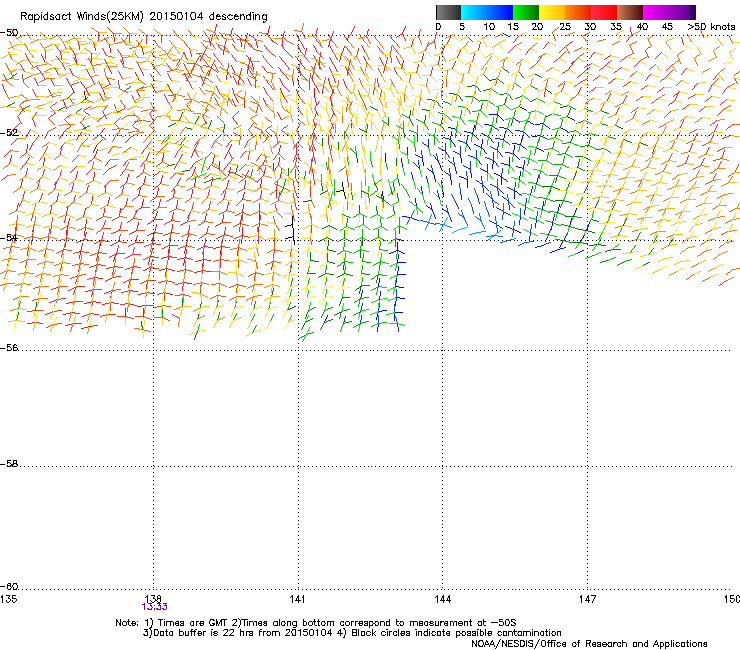The height and width of the screenshot is (650, 740).
Task: Click the "25" legend scale label
Action: coord(564,27)
